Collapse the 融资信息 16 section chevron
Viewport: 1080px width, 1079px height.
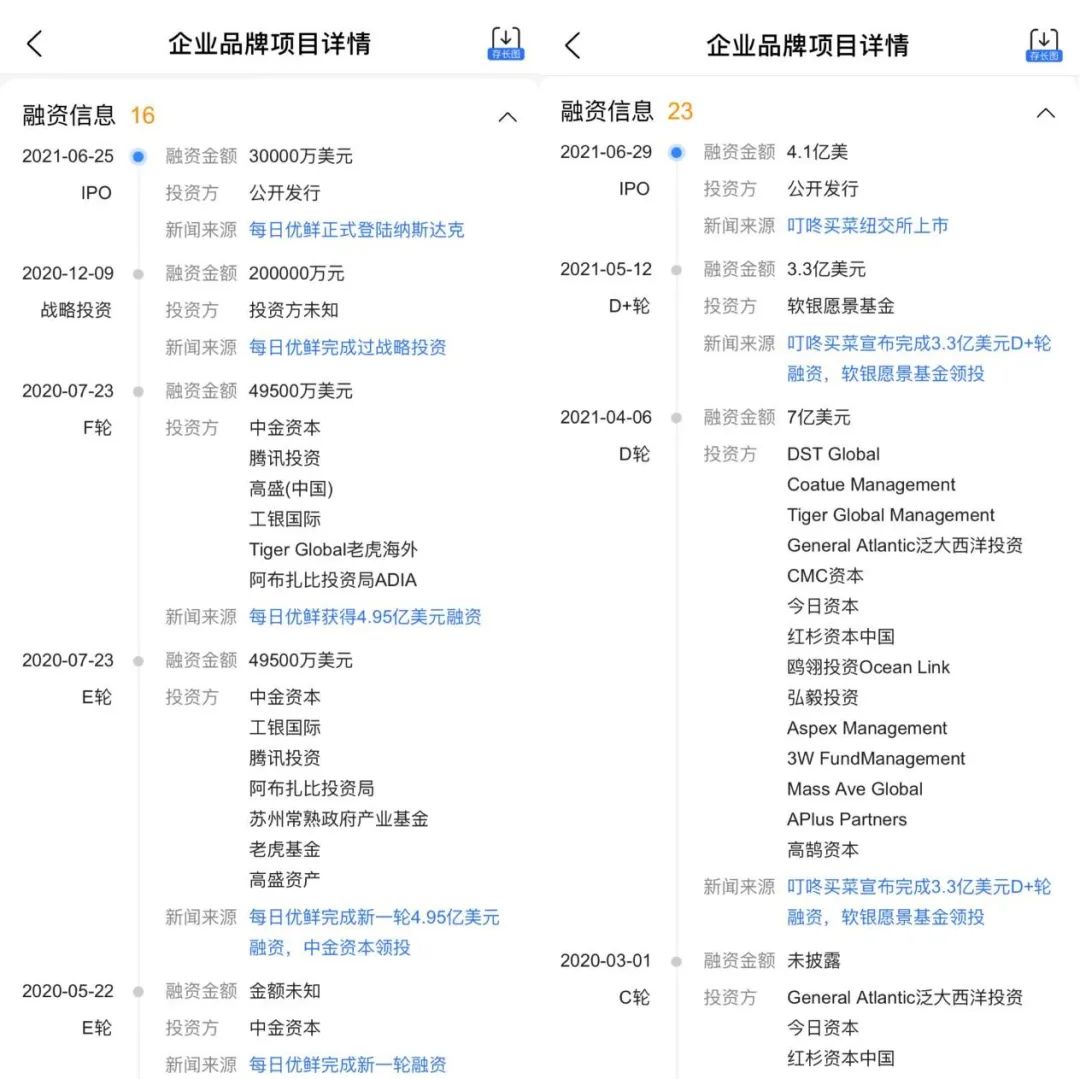coord(507,117)
